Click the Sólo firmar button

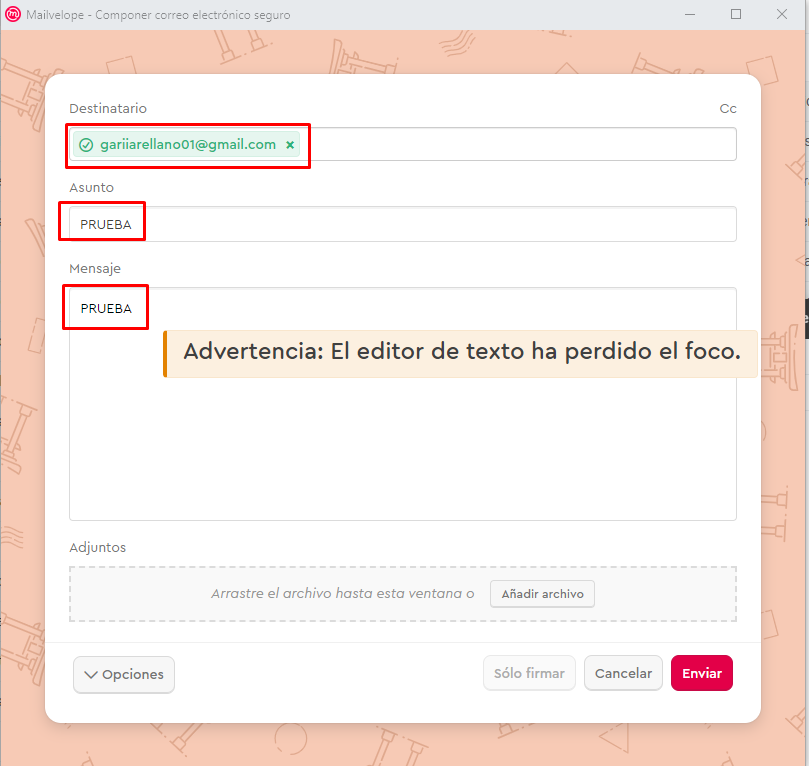tap(529, 673)
